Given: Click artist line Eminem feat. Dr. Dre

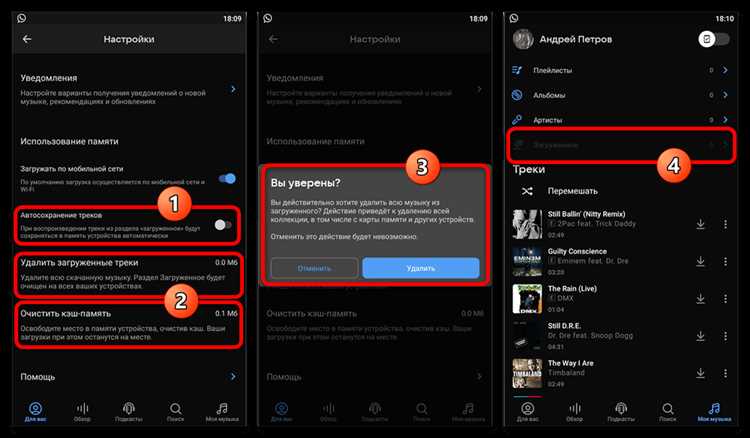Looking at the screenshot, I should tap(588, 261).
